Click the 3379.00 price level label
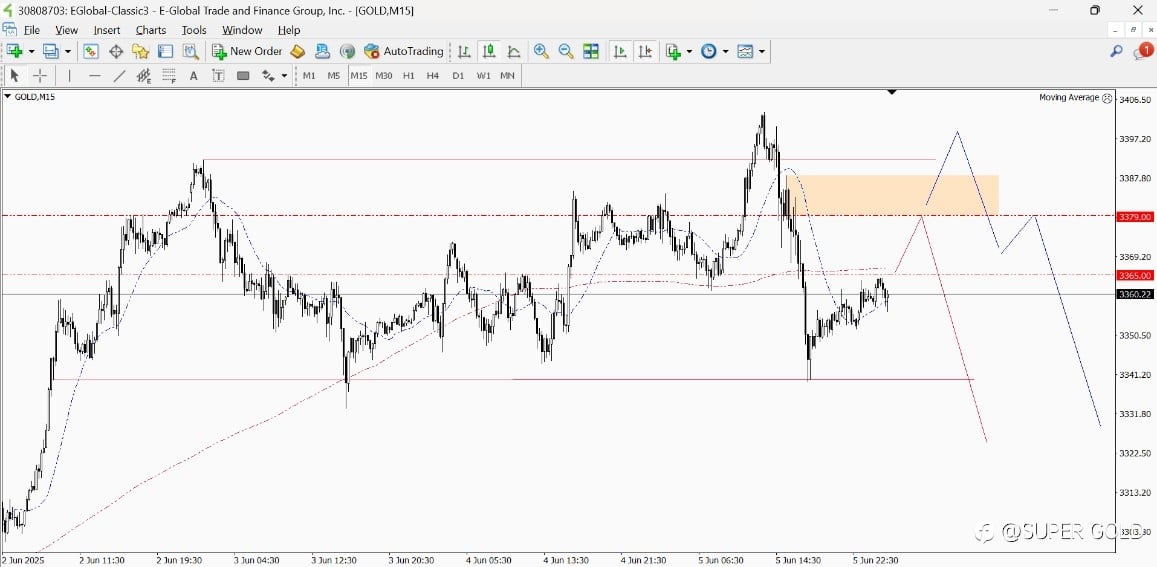The width and height of the screenshot is (1157, 567). coord(1135,217)
